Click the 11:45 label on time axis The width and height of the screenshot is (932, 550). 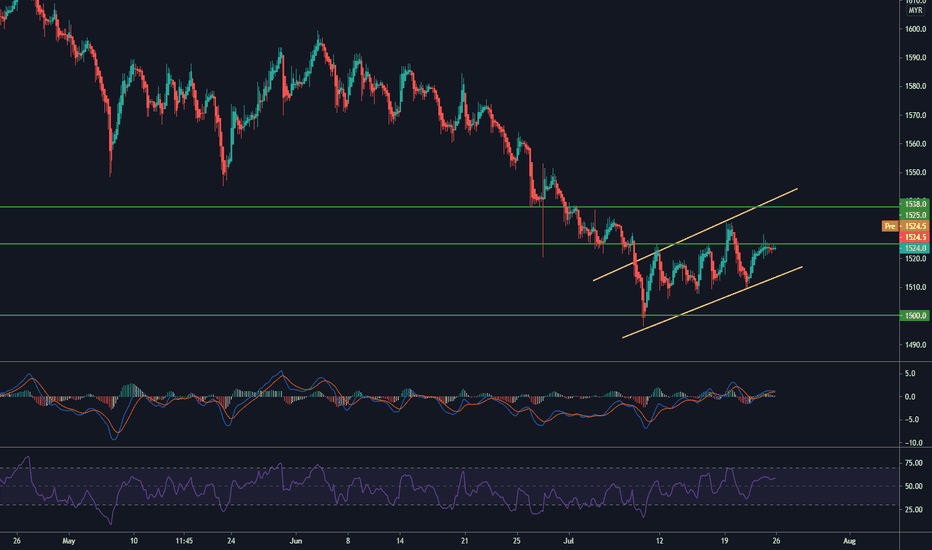(184, 541)
